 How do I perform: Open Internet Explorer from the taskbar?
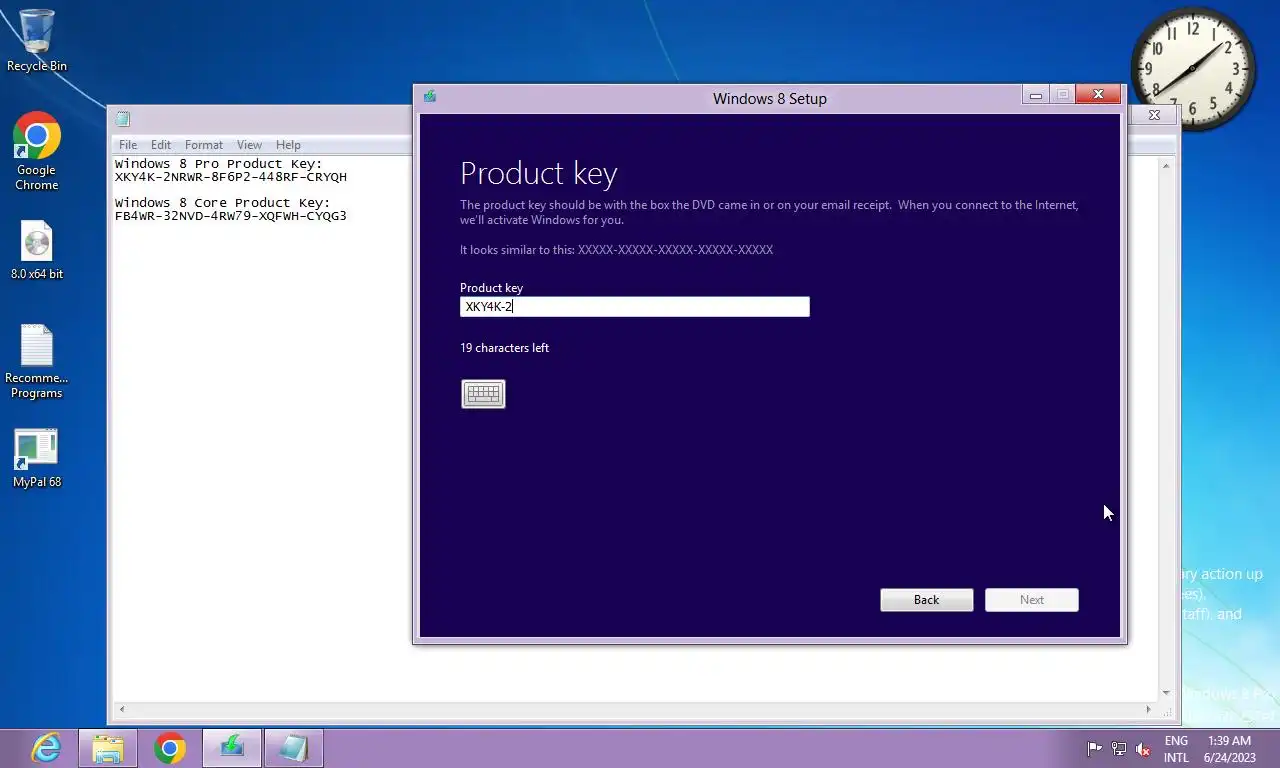pyautogui.click(x=46, y=748)
